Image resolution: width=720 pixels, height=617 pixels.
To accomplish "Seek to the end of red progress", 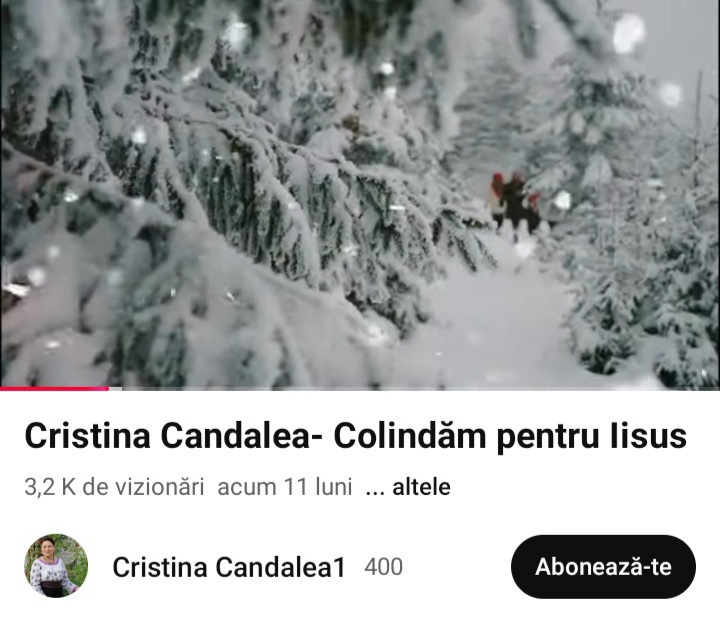I will pyautogui.click(x=108, y=388).
